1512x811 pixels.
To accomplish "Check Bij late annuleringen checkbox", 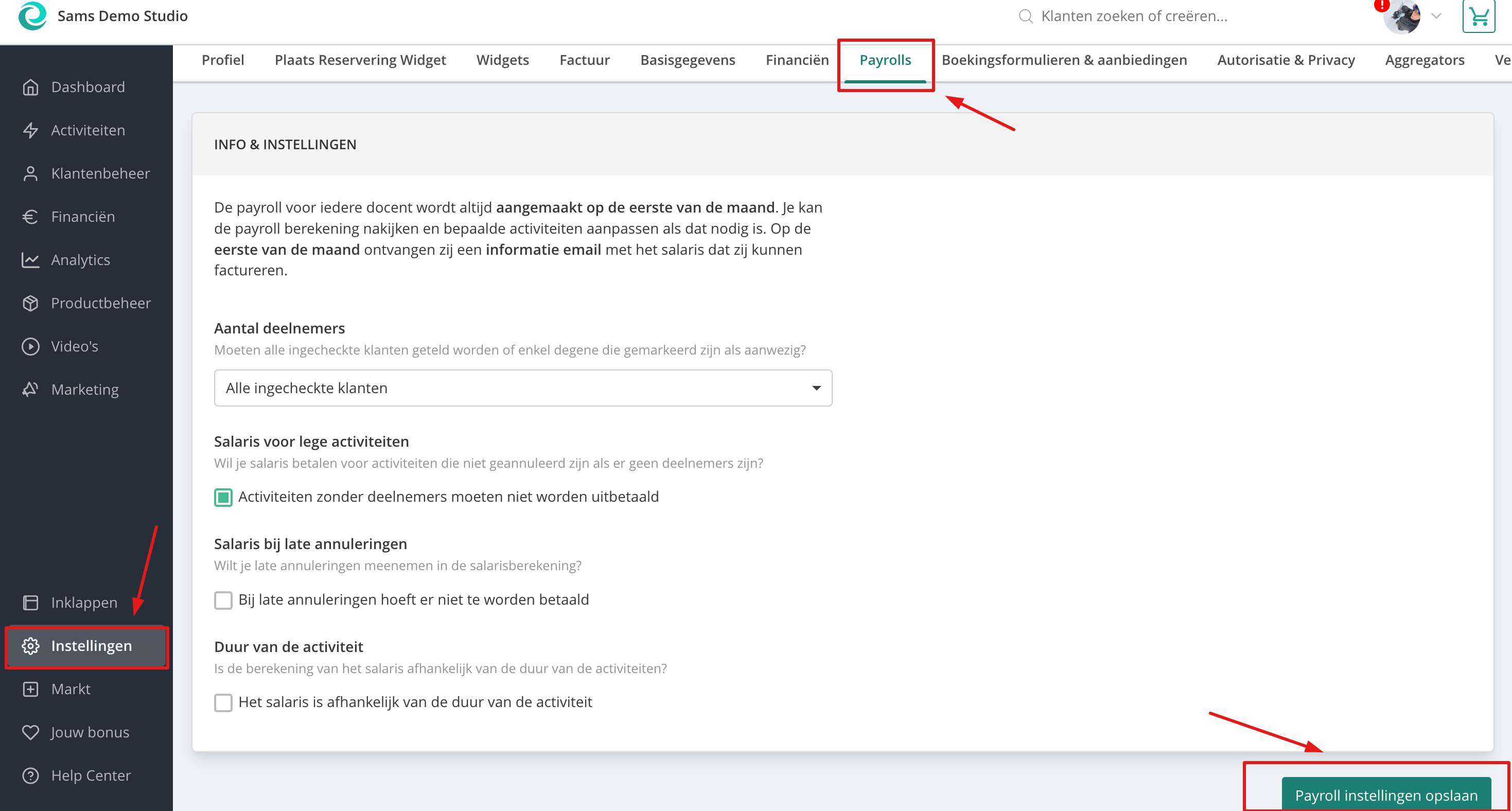I will [223, 600].
